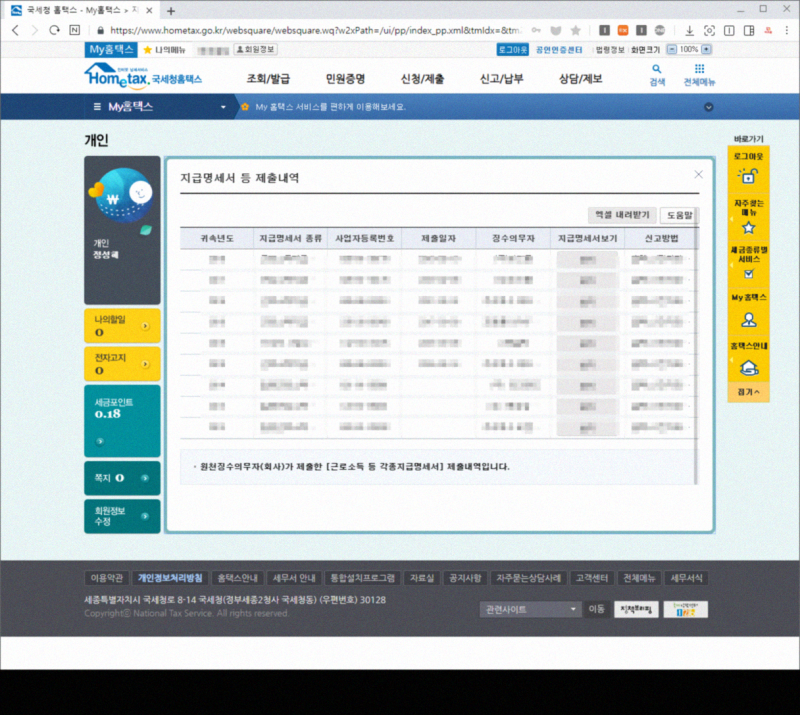Click the 로그아웃 lock shortcut icon
Viewport: 800px width, 715px height.
(748, 177)
